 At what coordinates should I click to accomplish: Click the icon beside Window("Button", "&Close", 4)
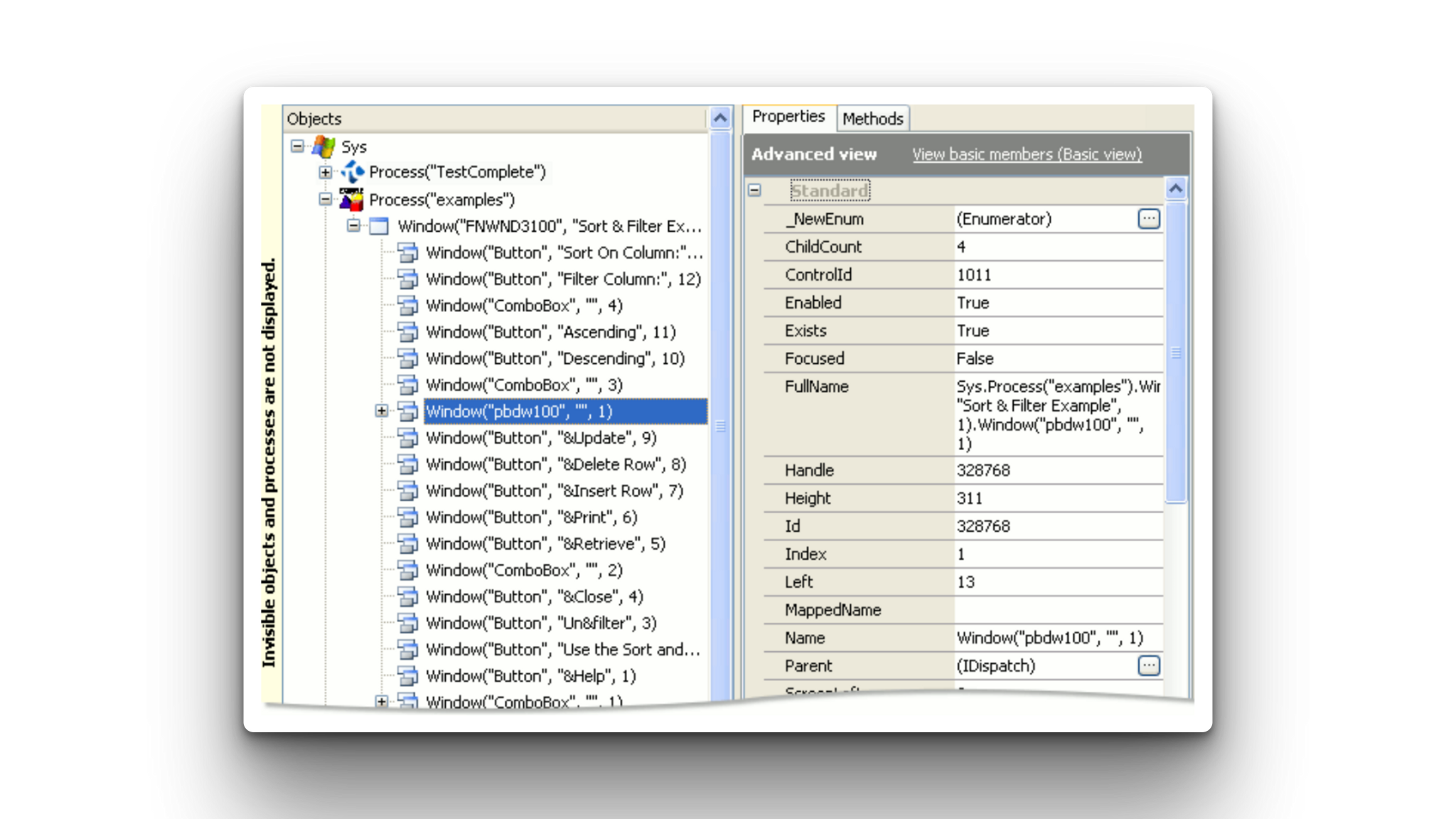[x=409, y=596]
